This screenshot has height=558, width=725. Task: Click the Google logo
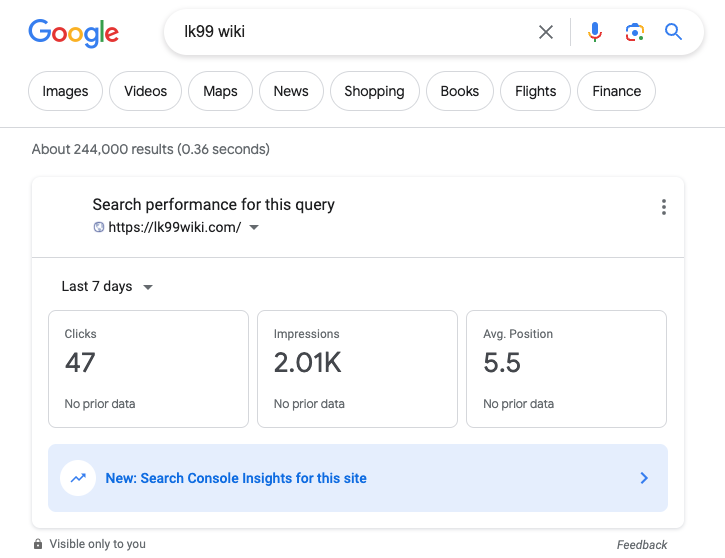pos(73,32)
